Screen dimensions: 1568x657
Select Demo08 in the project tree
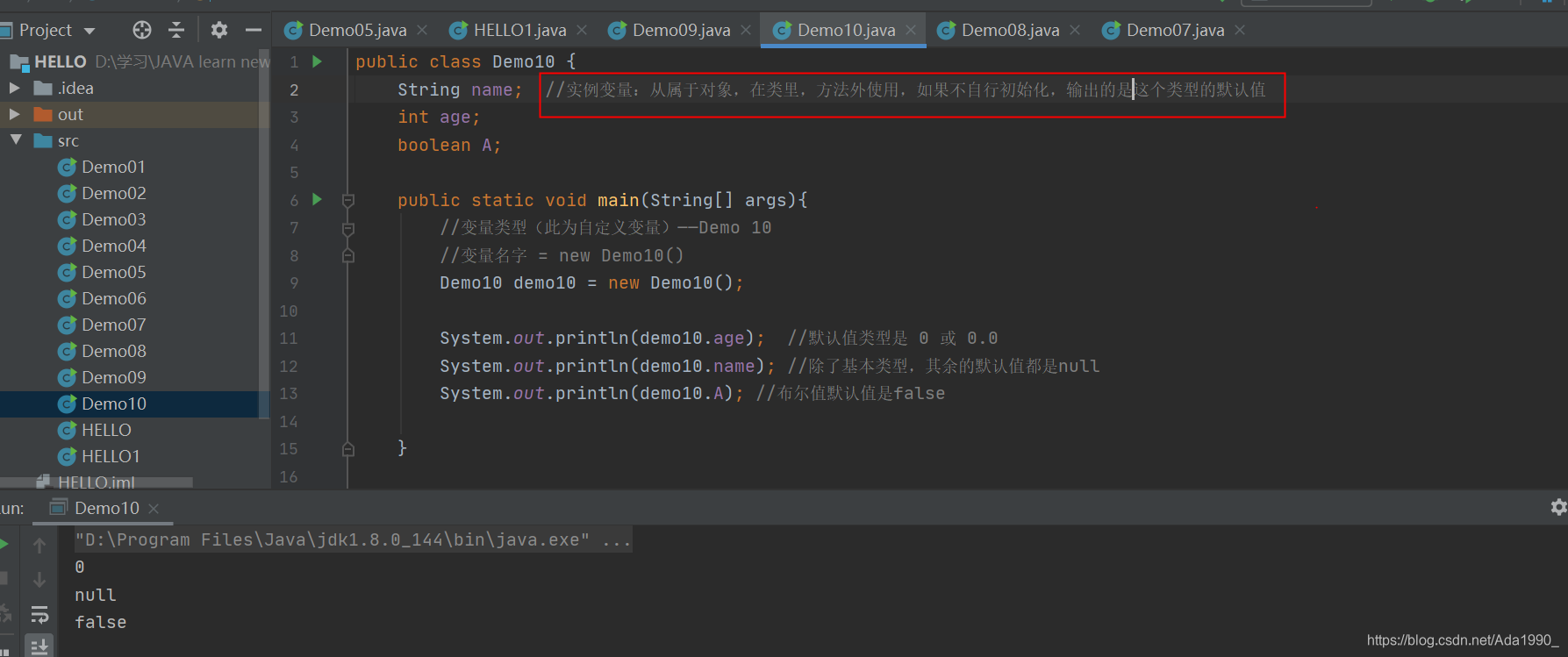pos(113,351)
